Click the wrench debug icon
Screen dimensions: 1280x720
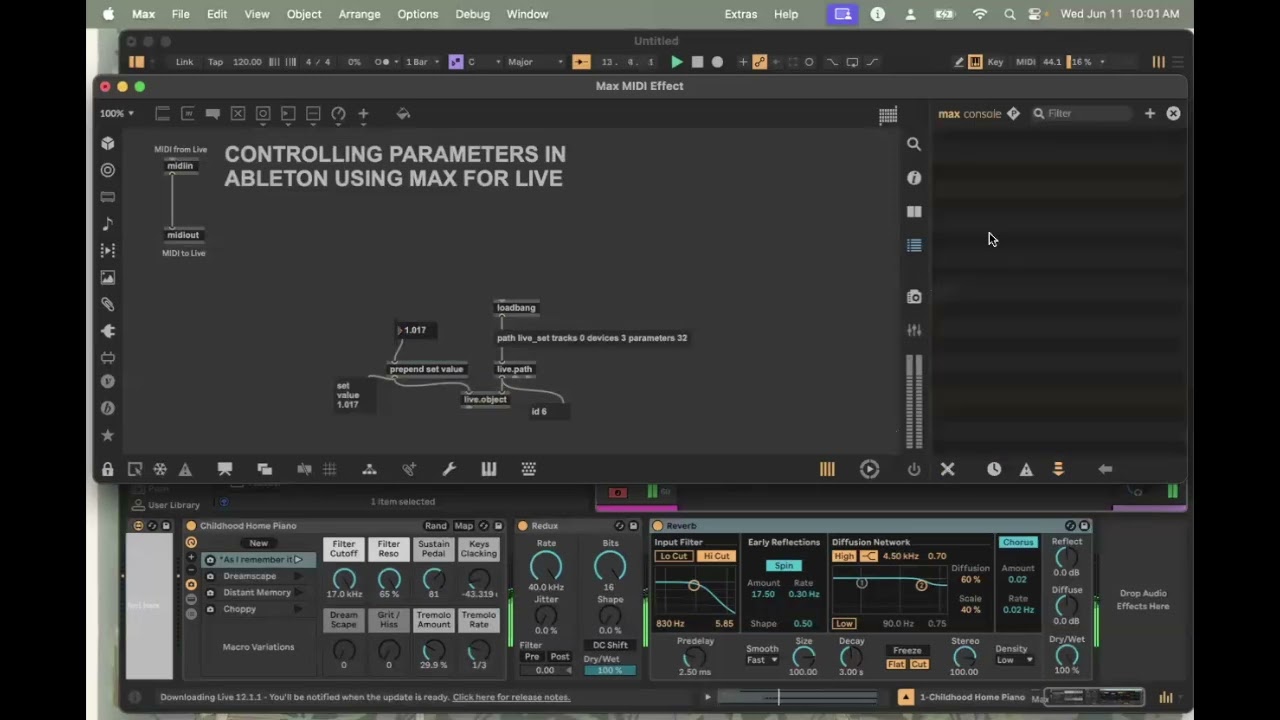click(449, 469)
